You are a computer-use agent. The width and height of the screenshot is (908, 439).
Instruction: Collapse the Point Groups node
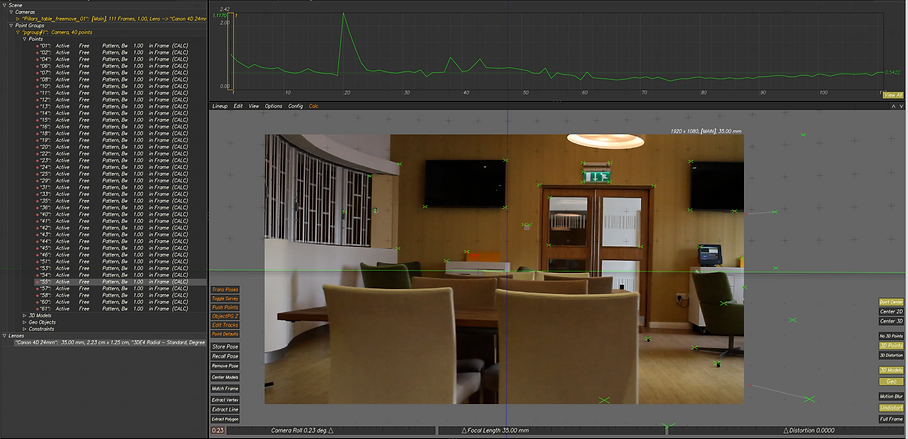[11, 25]
